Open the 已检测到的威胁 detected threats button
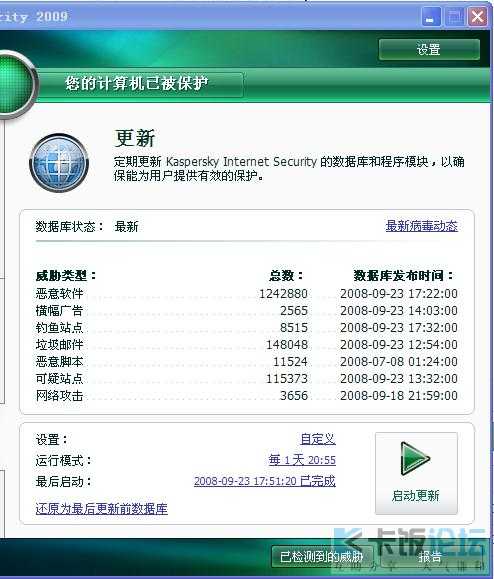The image size is (494, 579). [322, 557]
